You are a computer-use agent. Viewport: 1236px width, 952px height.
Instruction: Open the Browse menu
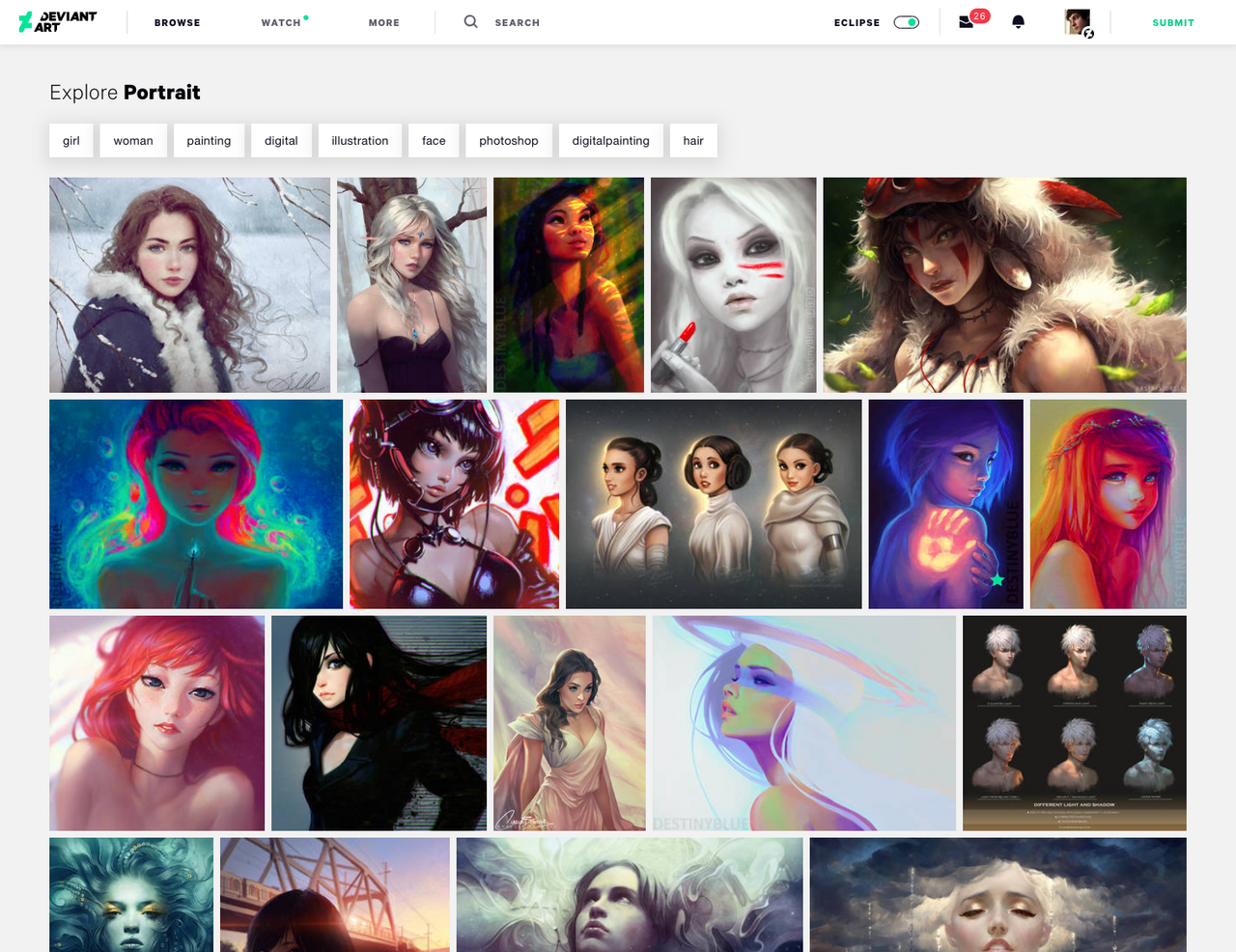(x=178, y=22)
